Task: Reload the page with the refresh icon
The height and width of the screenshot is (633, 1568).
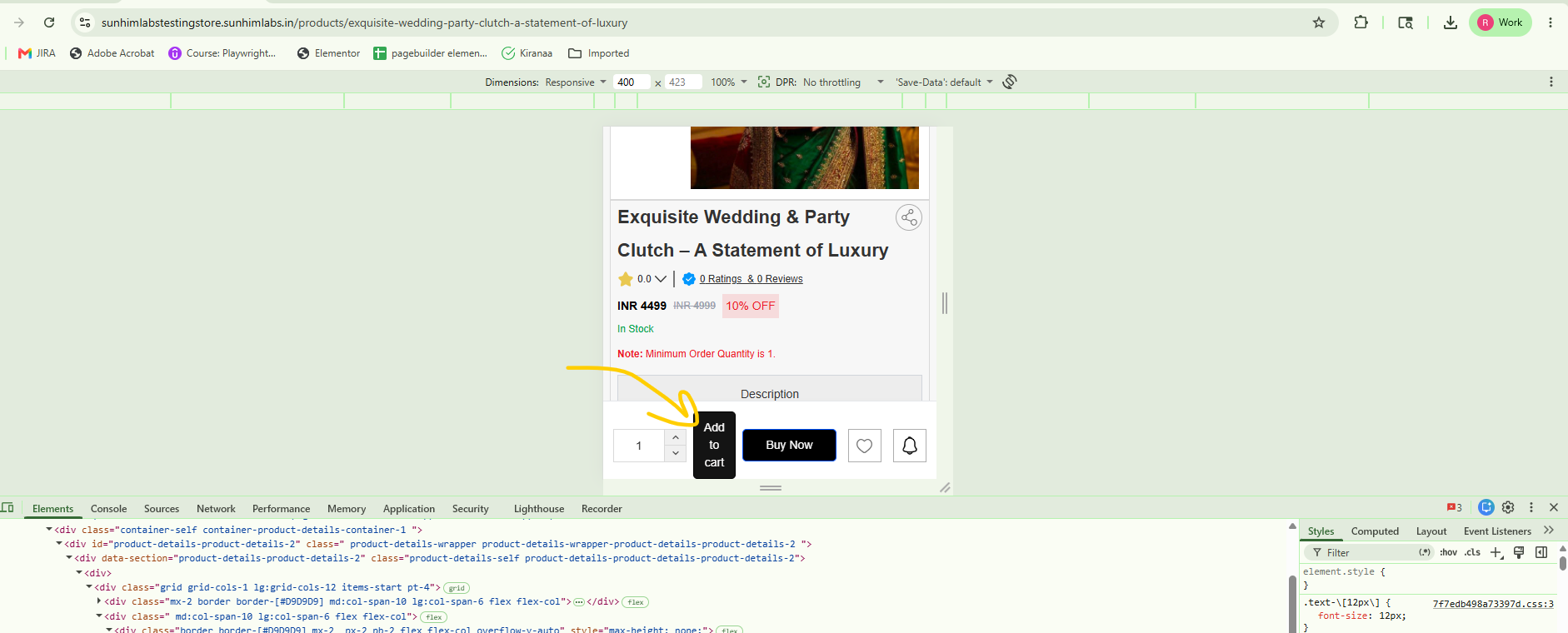Action: (49, 22)
